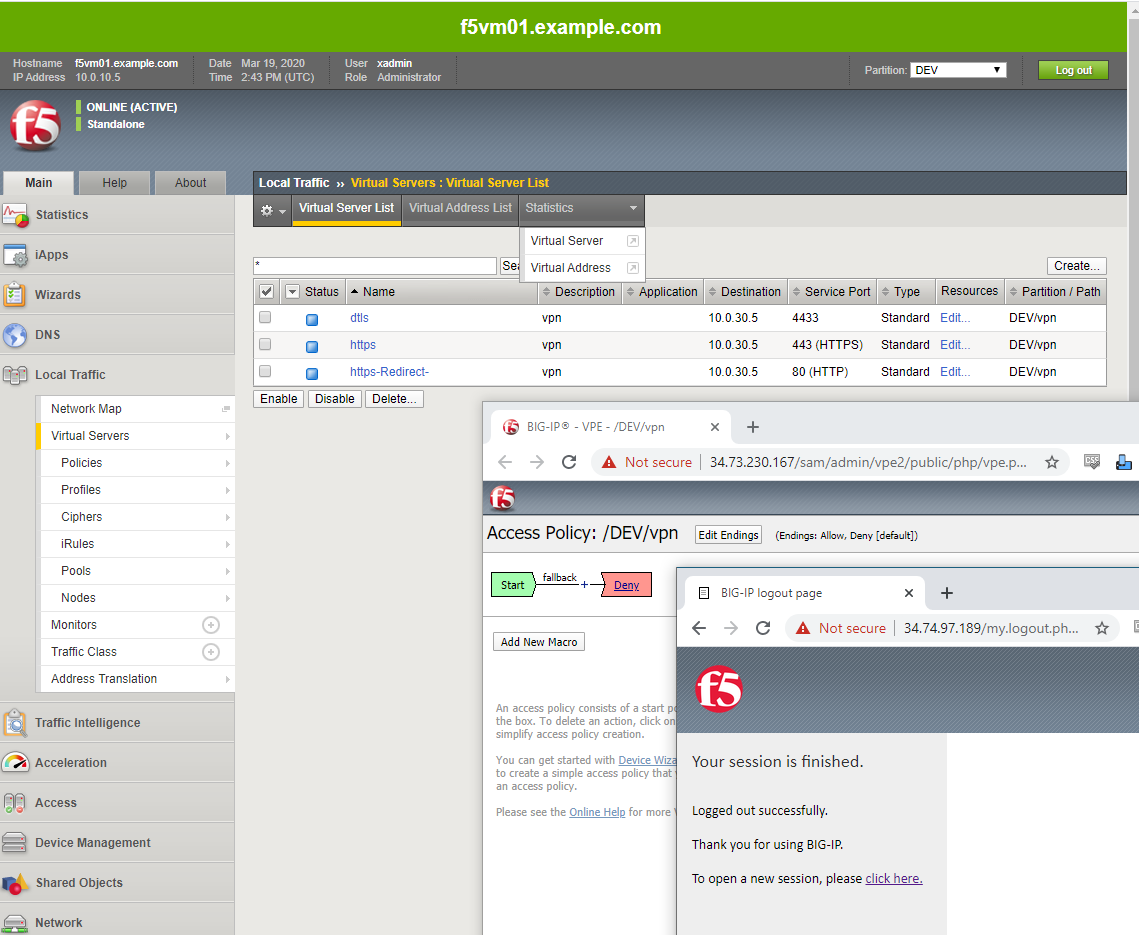Expand the Ciphers submenu arrow

click(x=227, y=517)
